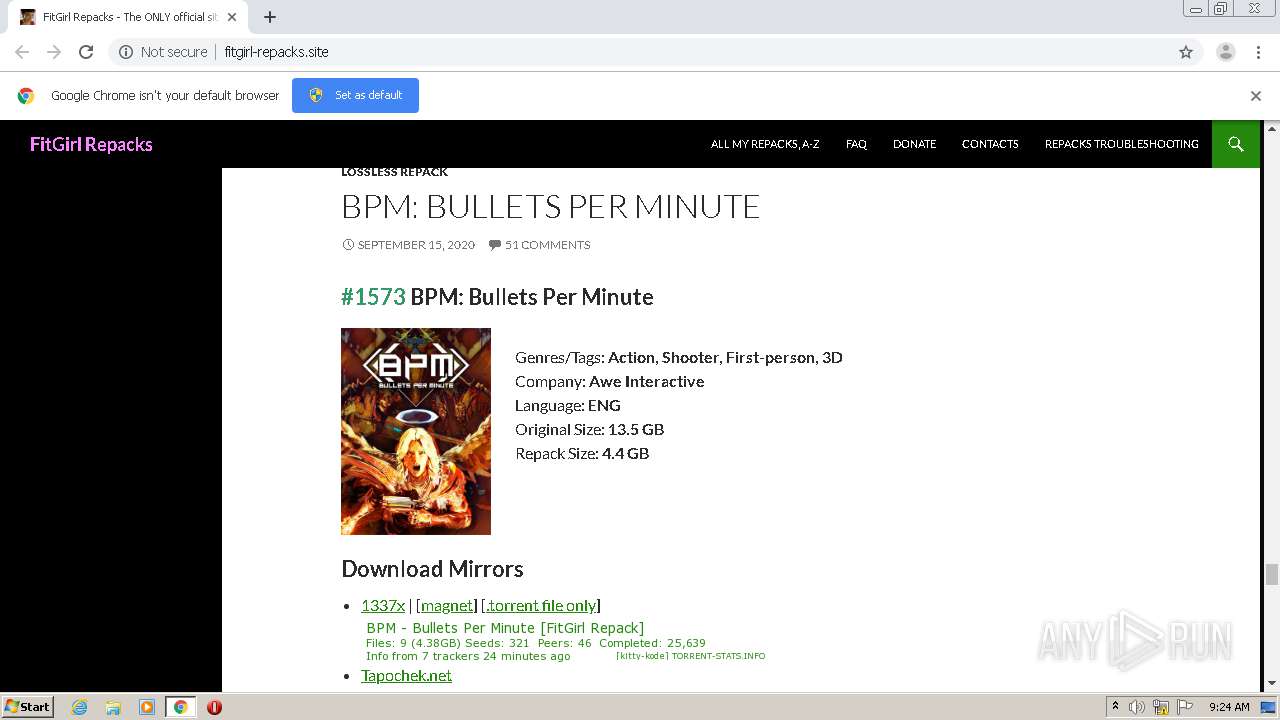This screenshot has width=1280, height=720.
Task: Click the Original Size: 13.5 GB text
Action: click(x=589, y=429)
